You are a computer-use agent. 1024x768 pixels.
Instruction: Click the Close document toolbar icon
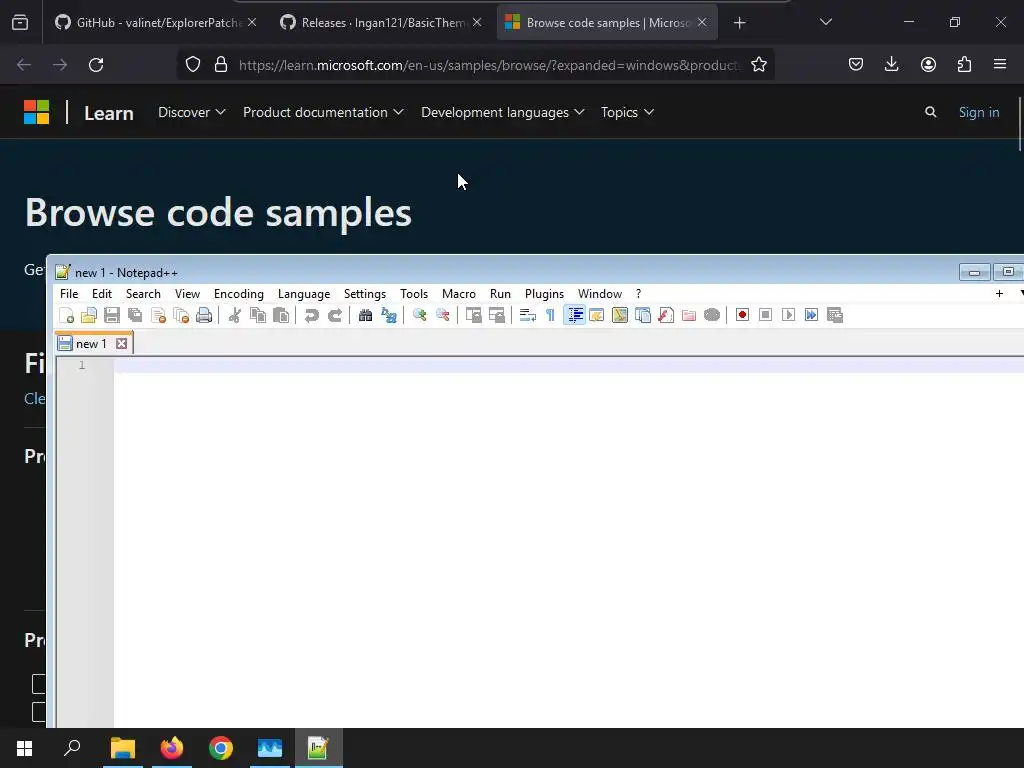158,315
